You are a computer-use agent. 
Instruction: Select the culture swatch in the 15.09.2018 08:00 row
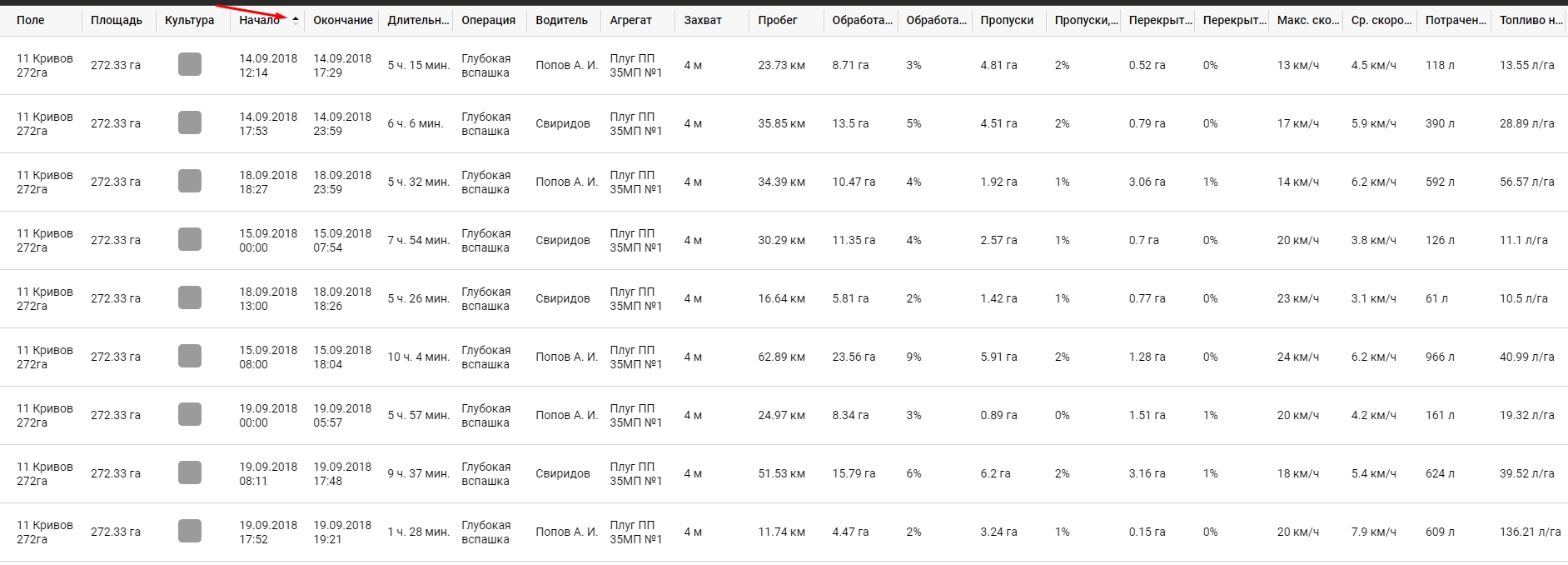(190, 357)
